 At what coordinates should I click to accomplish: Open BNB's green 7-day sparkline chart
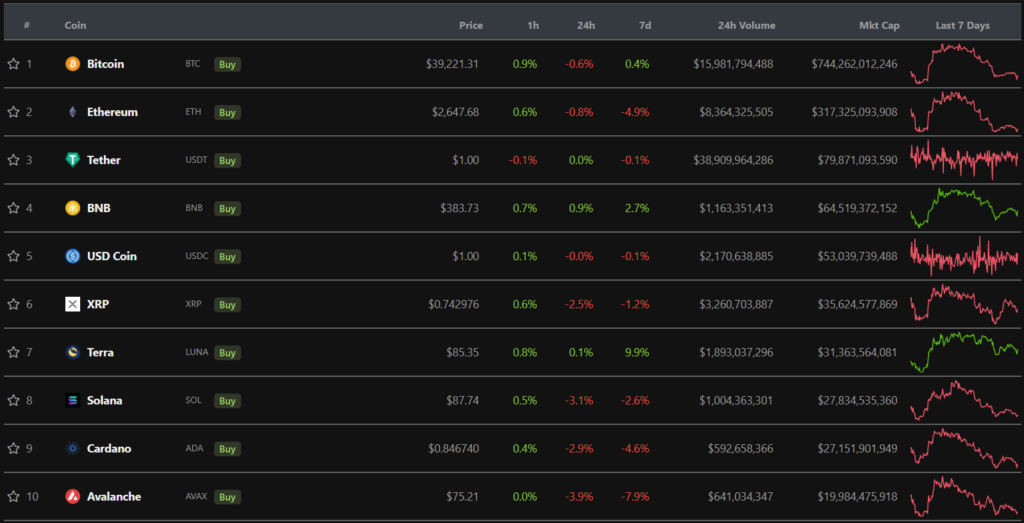pos(963,206)
